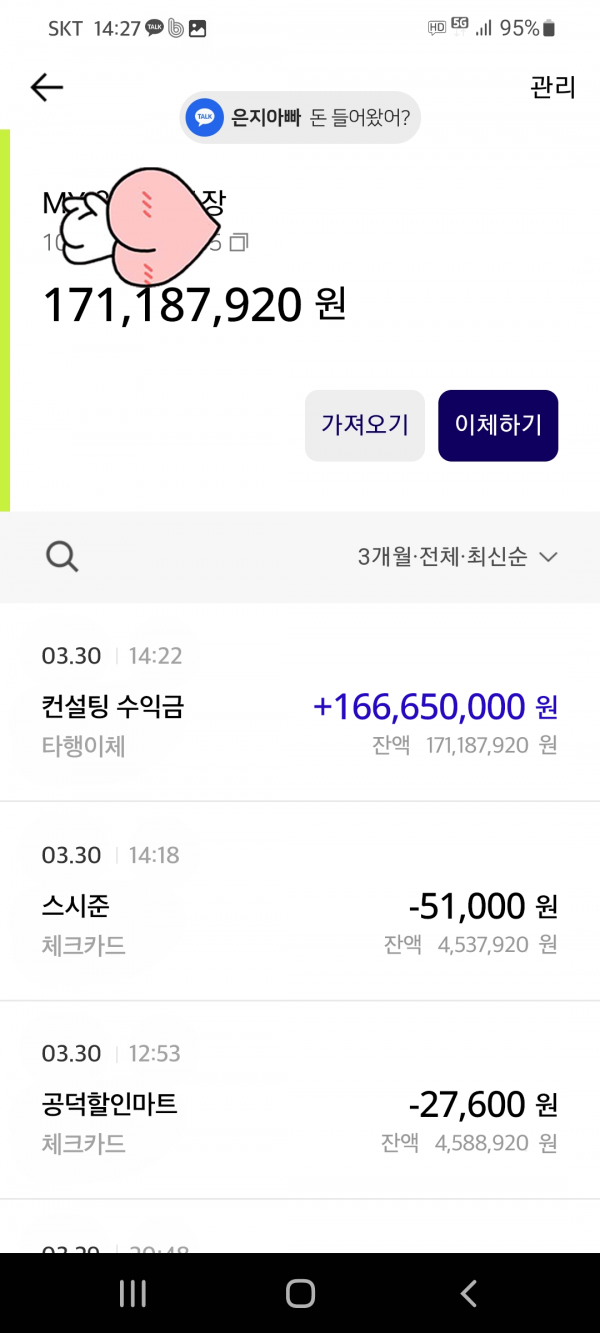Tap the 가져오기 button
The image size is (600, 1333).
coord(365,425)
